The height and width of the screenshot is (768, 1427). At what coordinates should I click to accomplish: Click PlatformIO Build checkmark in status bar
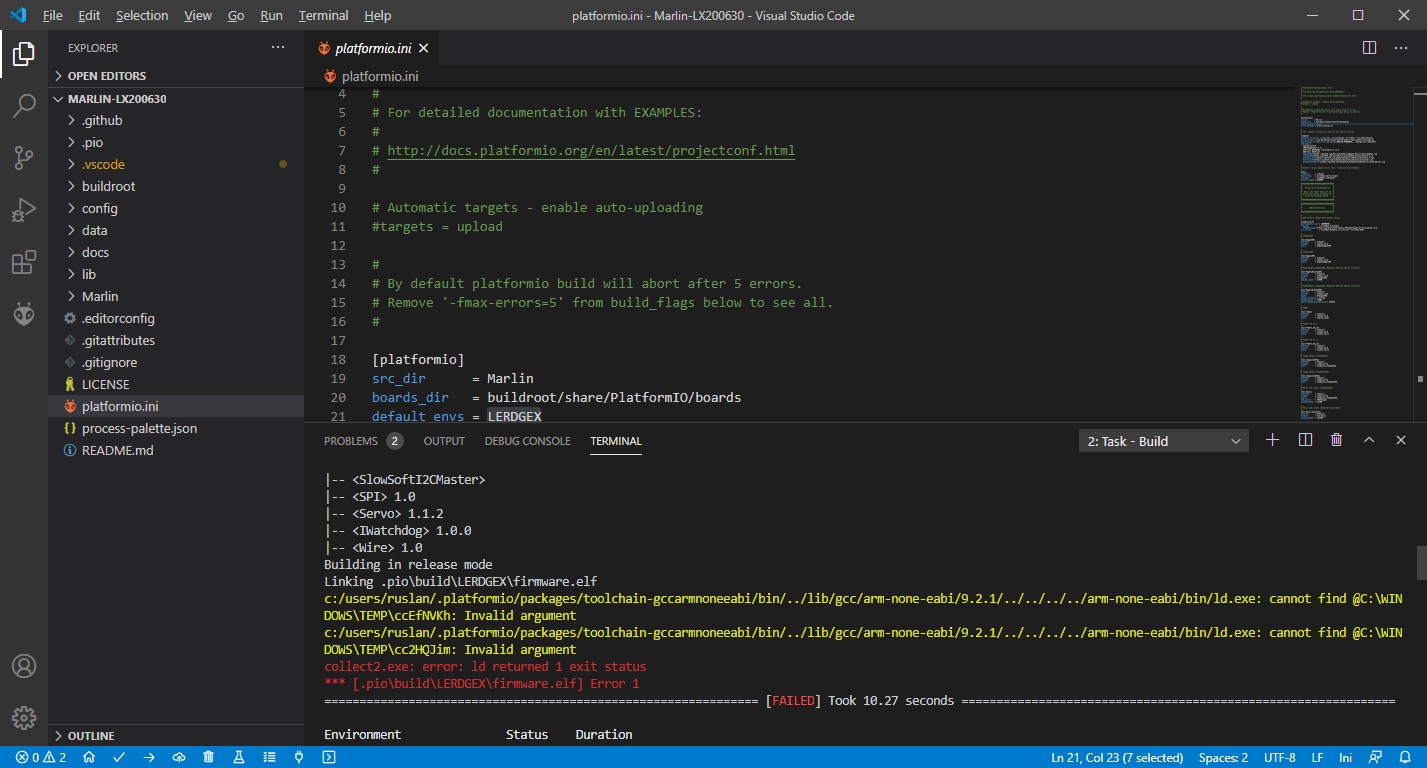coord(119,758)
